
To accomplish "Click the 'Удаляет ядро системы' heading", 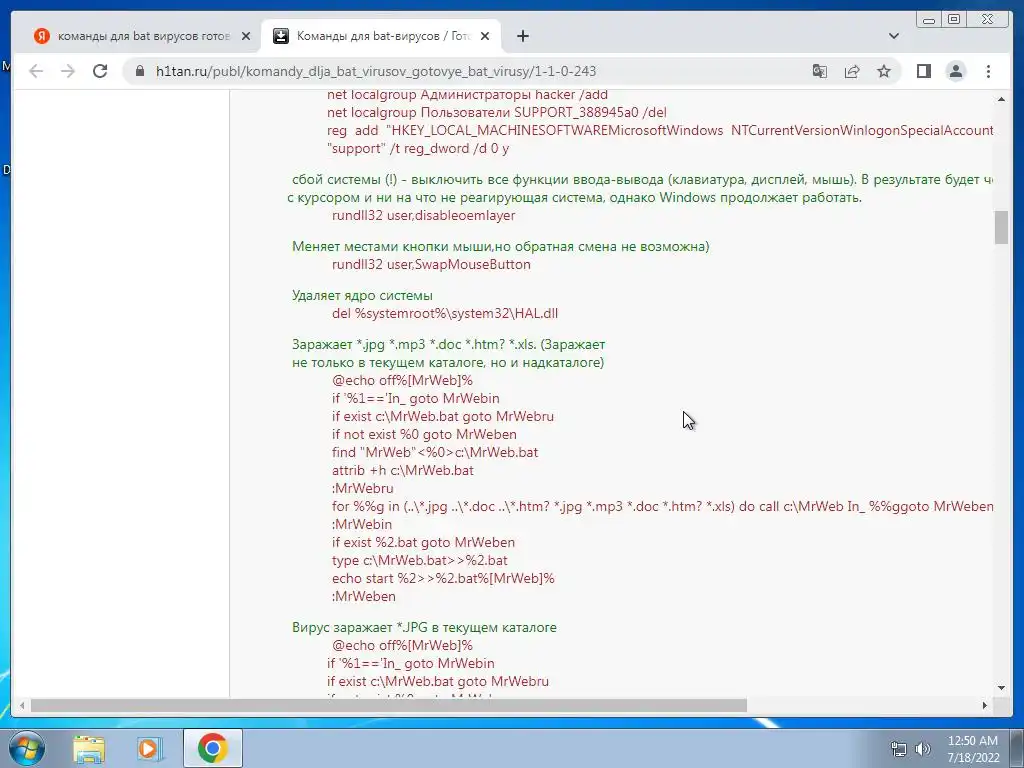I will (362, 295).
